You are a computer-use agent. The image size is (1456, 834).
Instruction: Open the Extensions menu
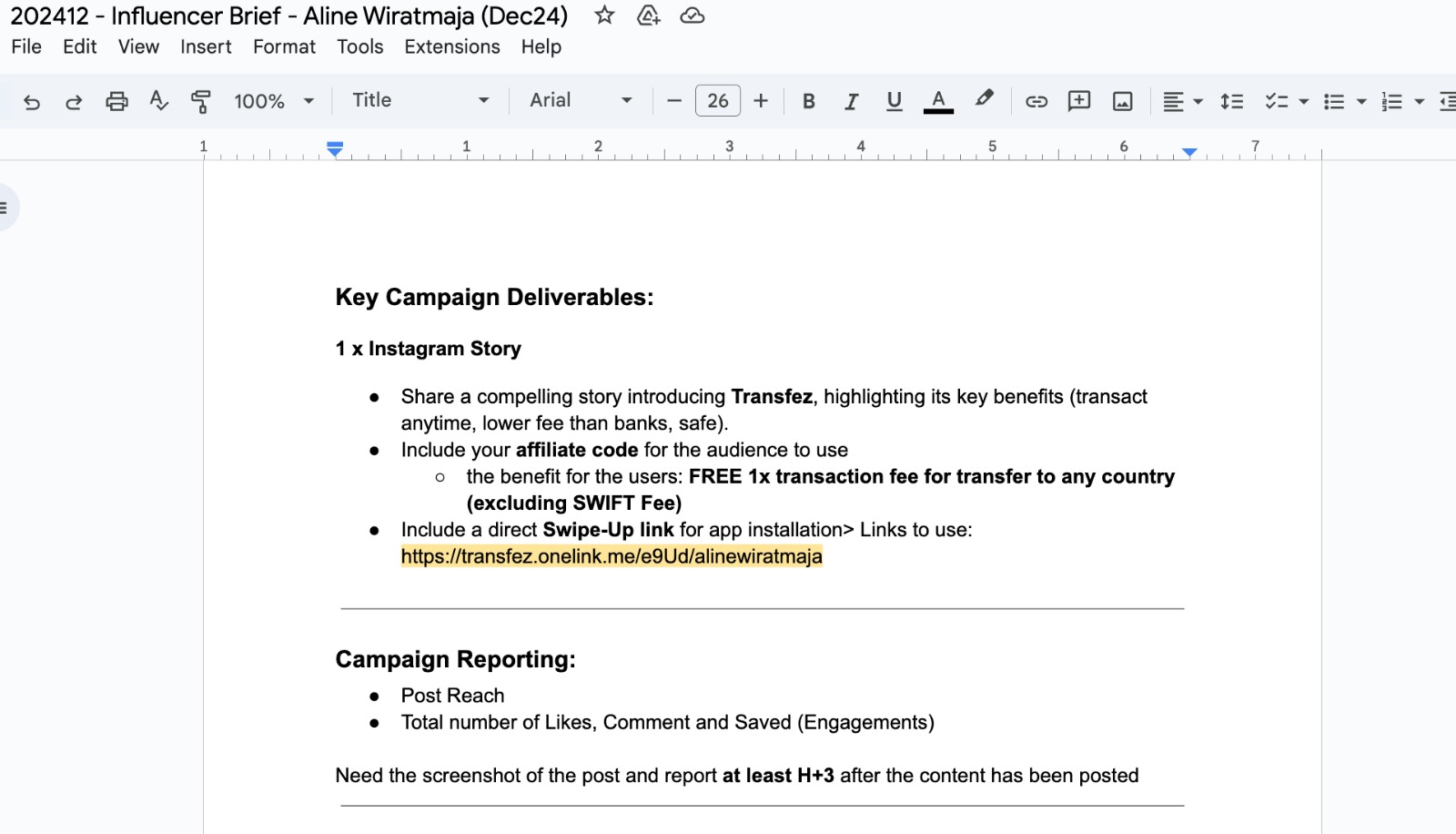pyautogui.click(x=451, y=46)
